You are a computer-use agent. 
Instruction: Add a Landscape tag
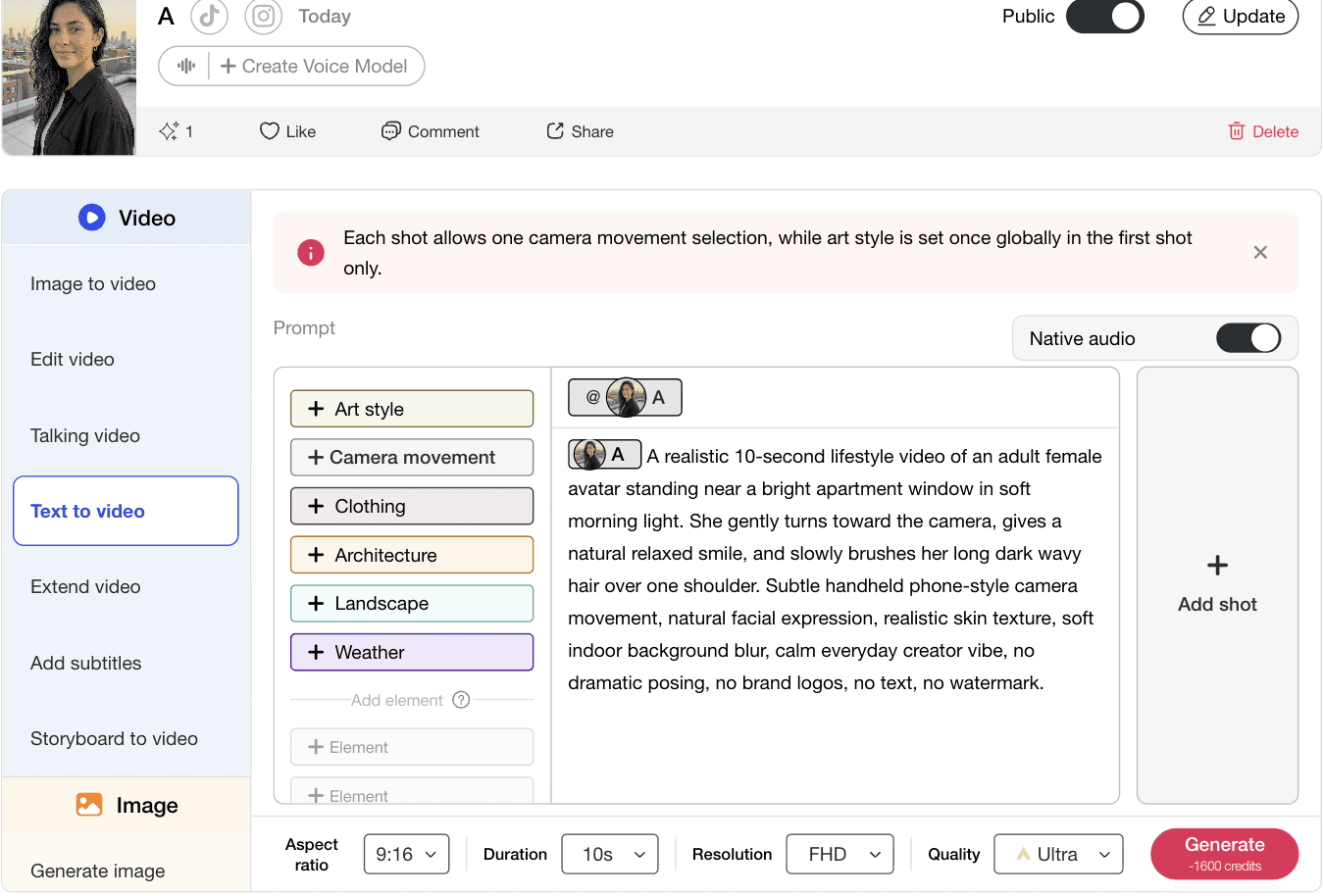point(412,603)
